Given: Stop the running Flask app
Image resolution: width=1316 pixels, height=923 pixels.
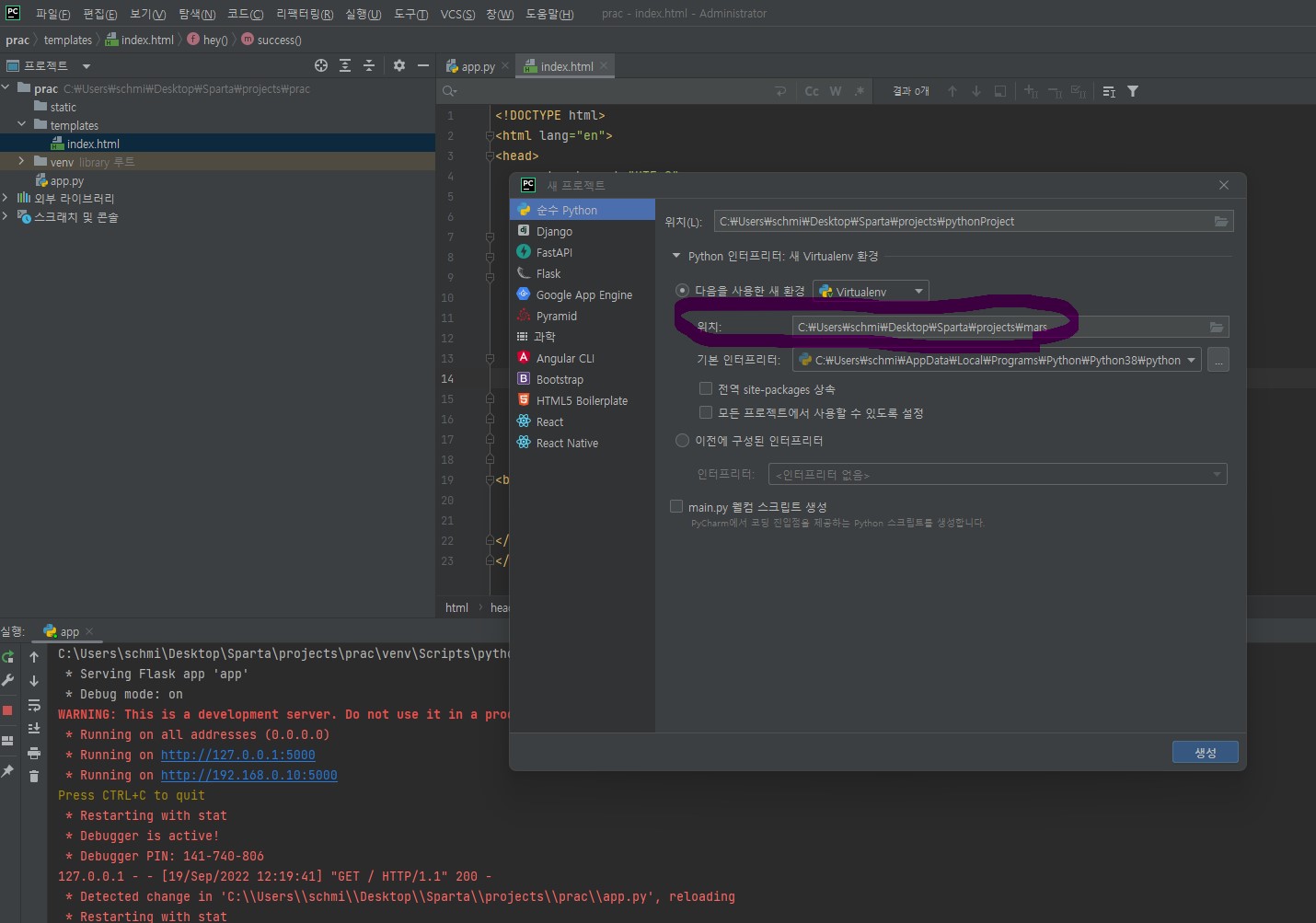Looking at the screenshot, I should (8, 710).
